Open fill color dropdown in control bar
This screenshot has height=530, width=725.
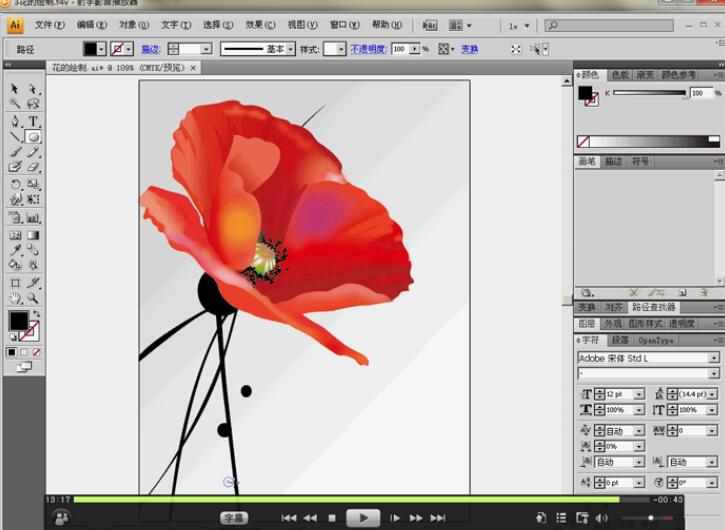click(101, 49)
